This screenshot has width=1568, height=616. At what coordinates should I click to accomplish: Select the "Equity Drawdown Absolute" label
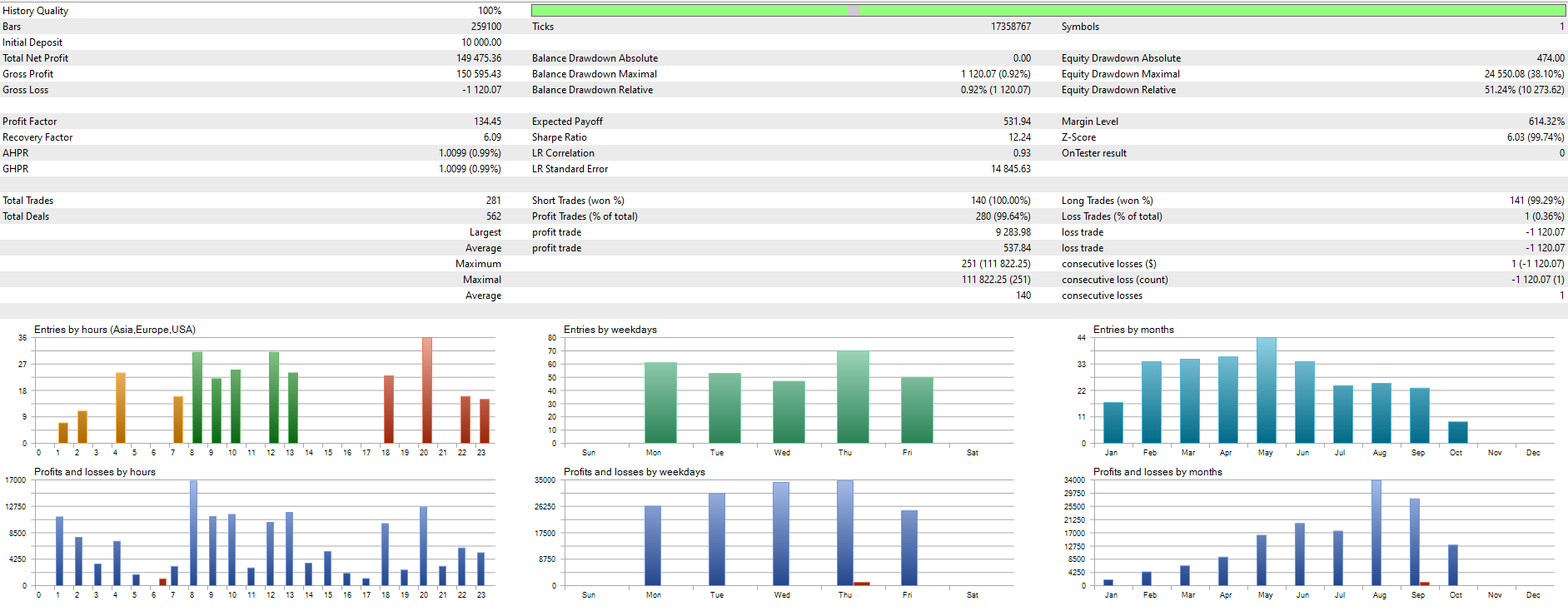pos(1121,58)
